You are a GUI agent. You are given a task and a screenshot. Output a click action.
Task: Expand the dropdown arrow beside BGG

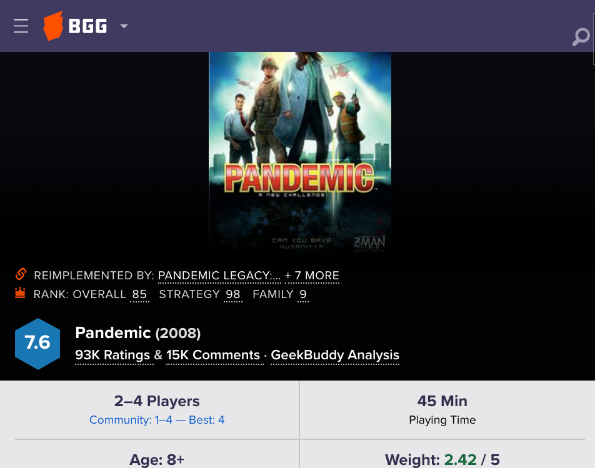[124, 26]
